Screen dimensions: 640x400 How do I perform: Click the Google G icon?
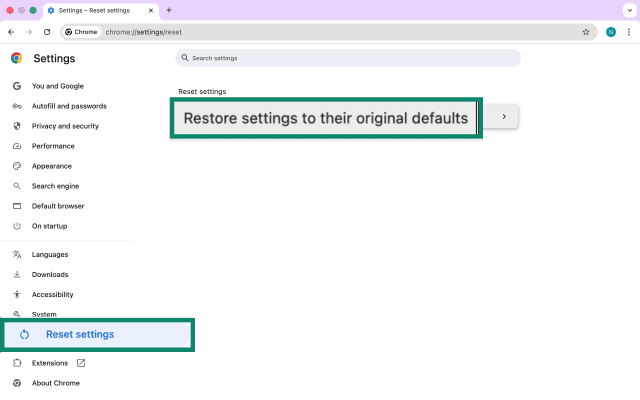click(x=17, y=86)
